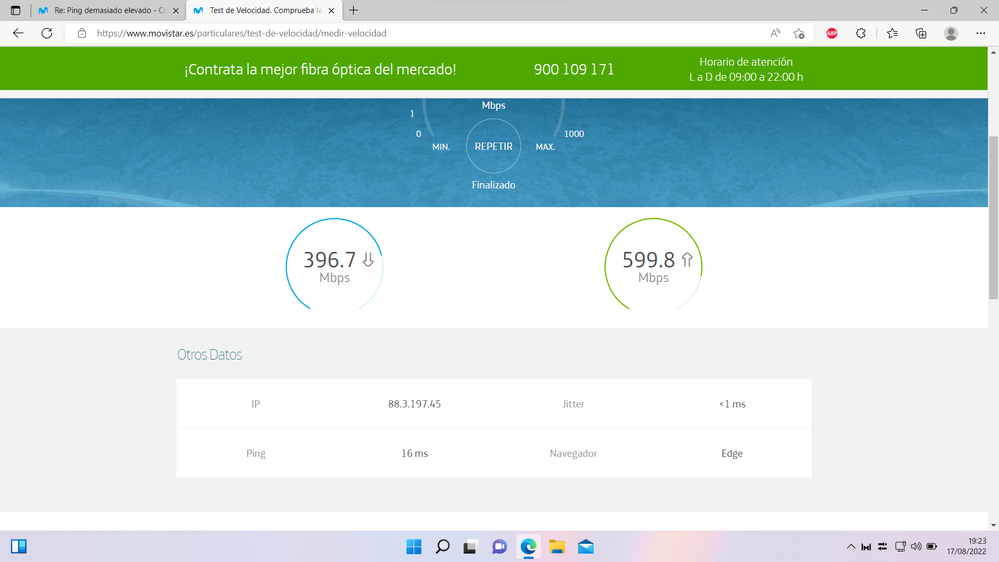Click the REPETIR button to rerun test
The width and height of the screenshot is (999, 562).
[493, 146]
